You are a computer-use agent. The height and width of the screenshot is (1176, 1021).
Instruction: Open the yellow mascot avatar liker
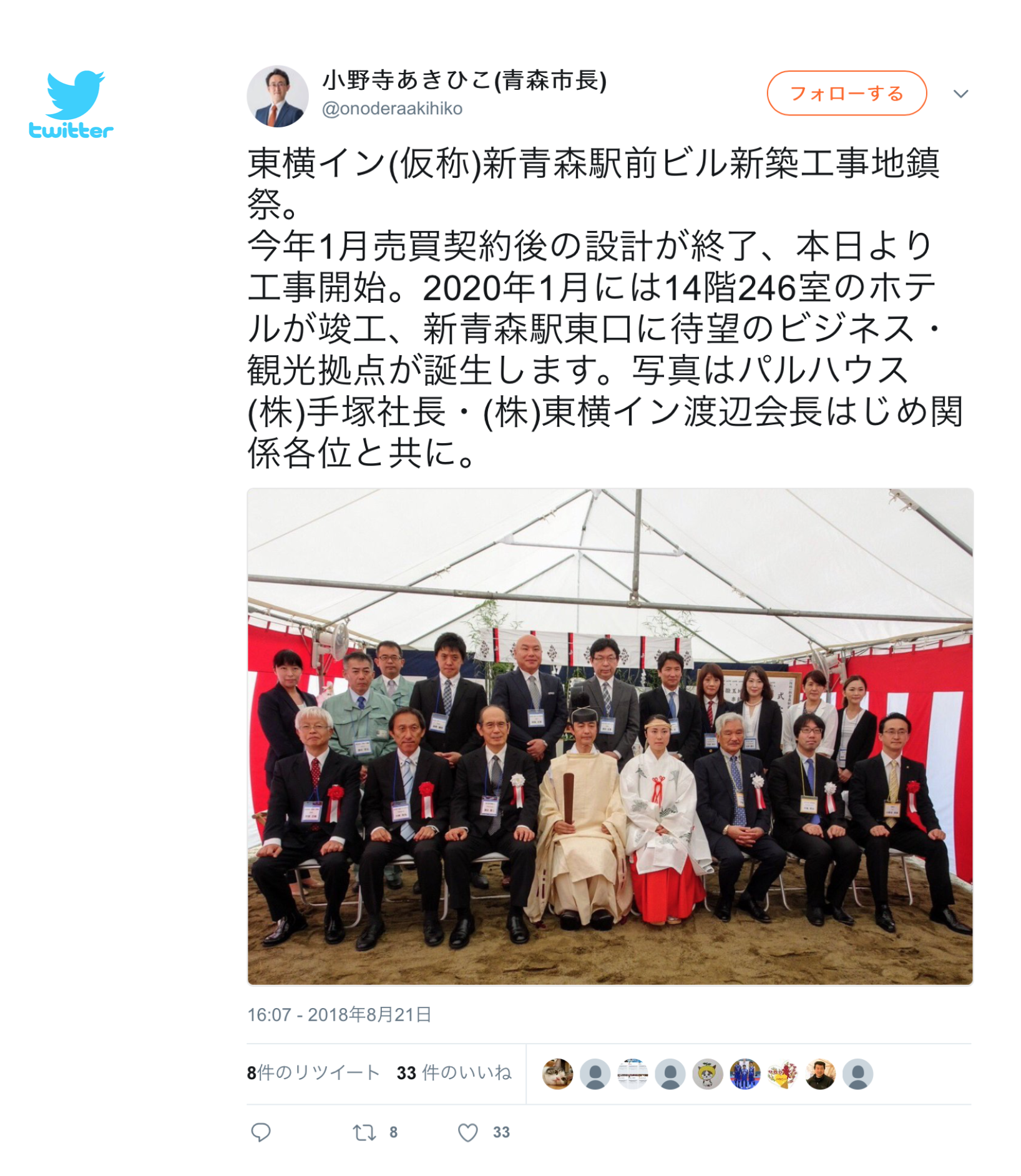click(708, 1074)
